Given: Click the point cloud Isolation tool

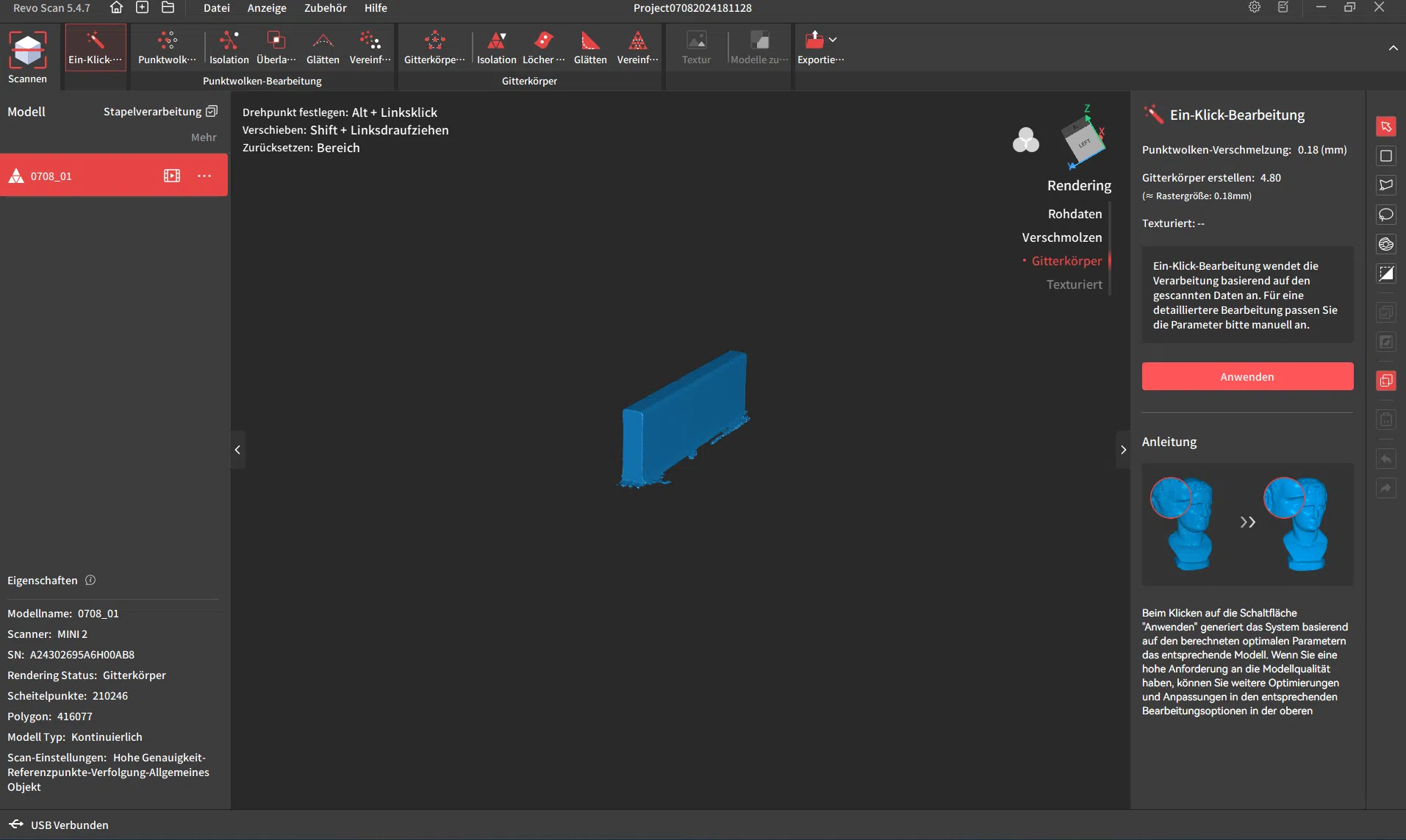Looking at the screenshot, I should click(x=229, y=48).
